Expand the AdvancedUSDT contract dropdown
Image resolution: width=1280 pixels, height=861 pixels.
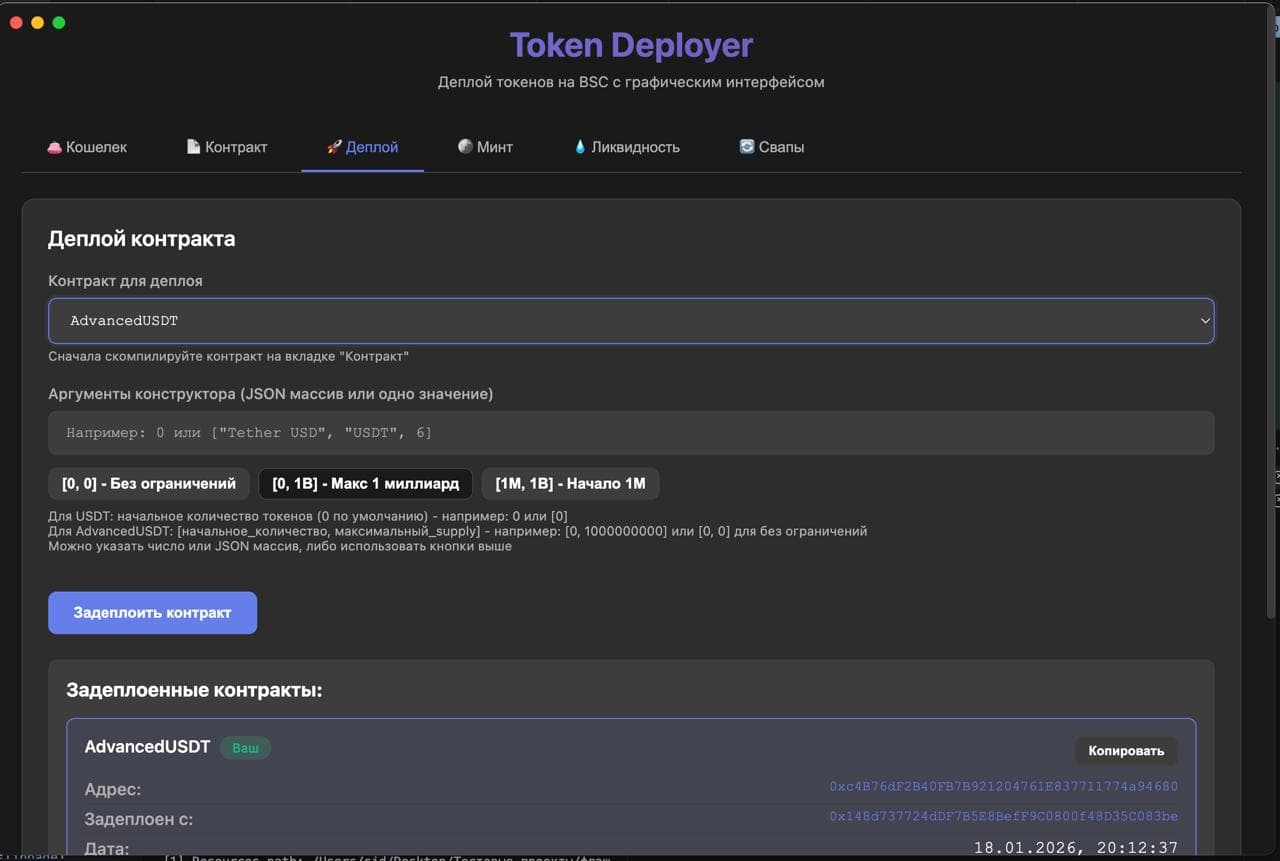click(x=630, y=321)
